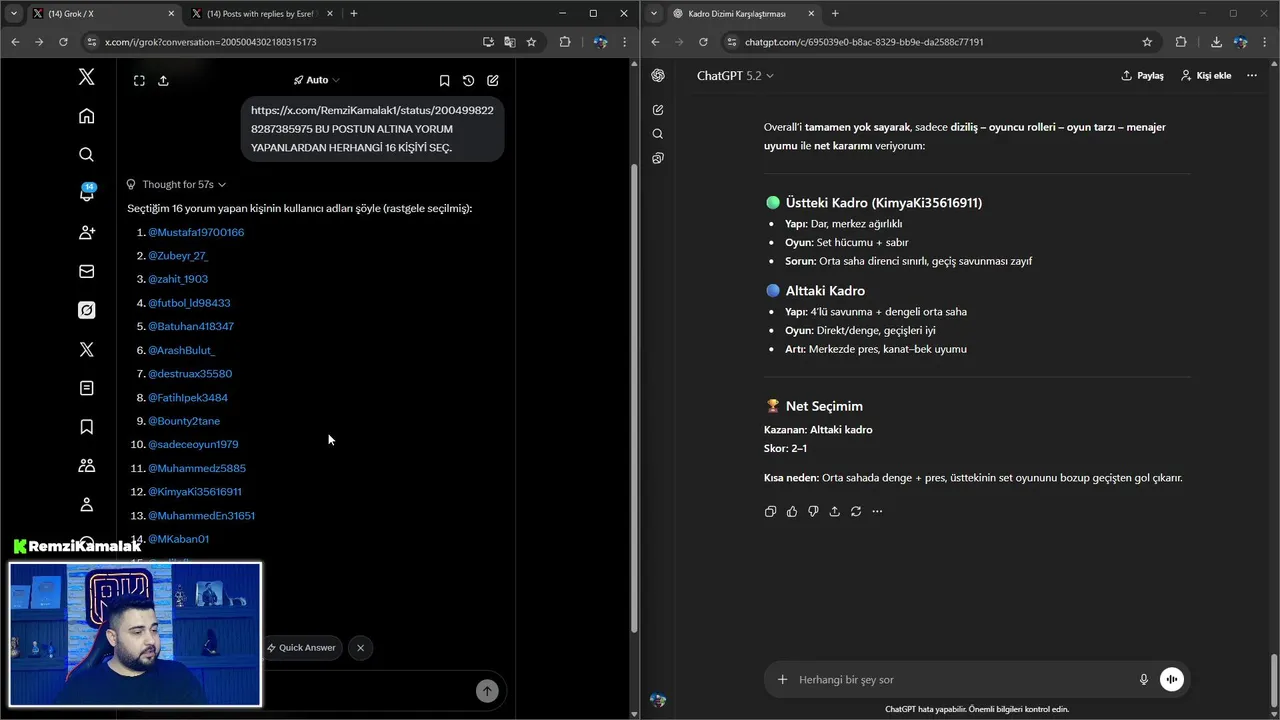
Task: Open downloads icon in ChatGPT window
Action: (1216, 42)
